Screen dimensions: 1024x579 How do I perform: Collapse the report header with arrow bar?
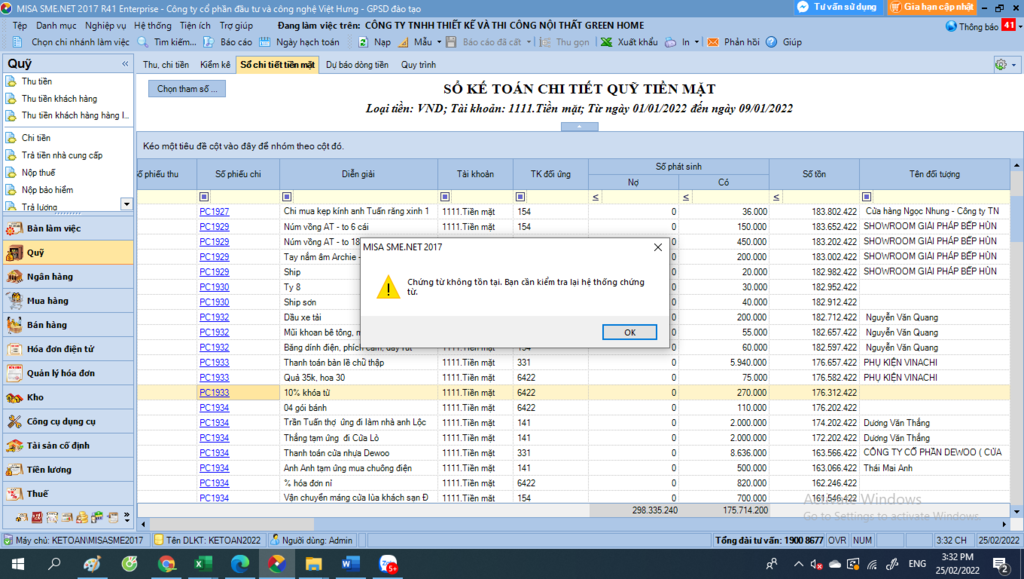pyautogui.click(x=579, y=127)
